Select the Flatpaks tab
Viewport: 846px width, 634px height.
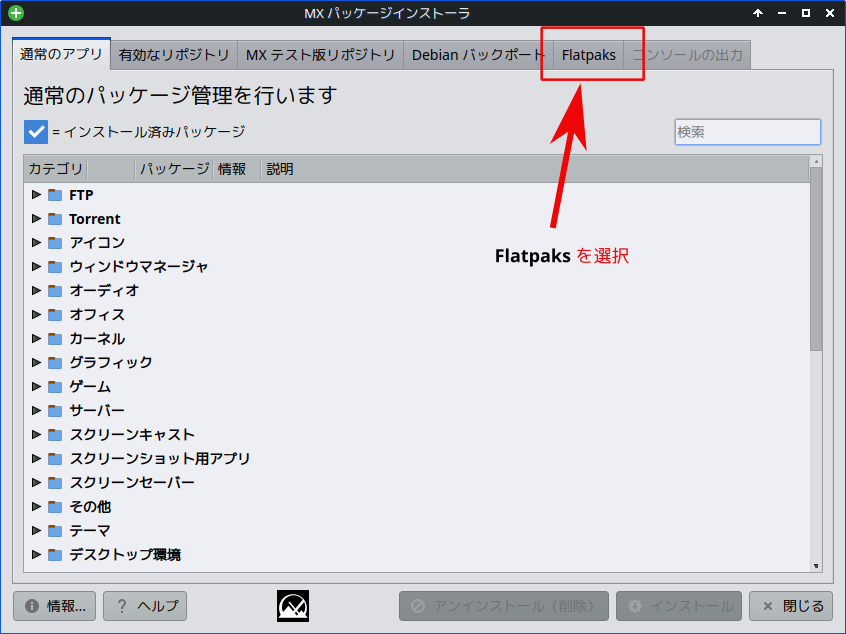point(589,55)
